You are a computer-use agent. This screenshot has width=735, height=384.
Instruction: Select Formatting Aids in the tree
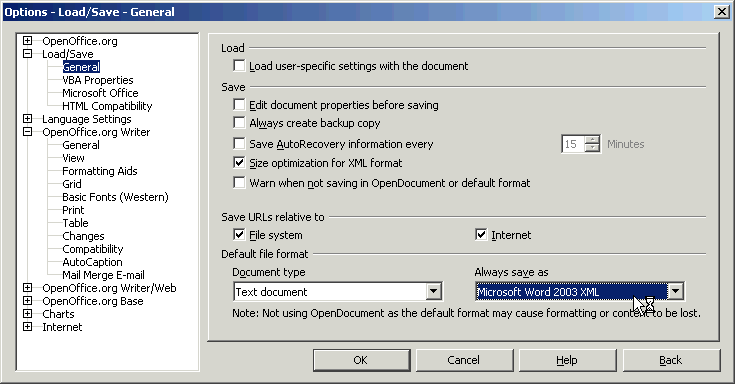(100, 171)
